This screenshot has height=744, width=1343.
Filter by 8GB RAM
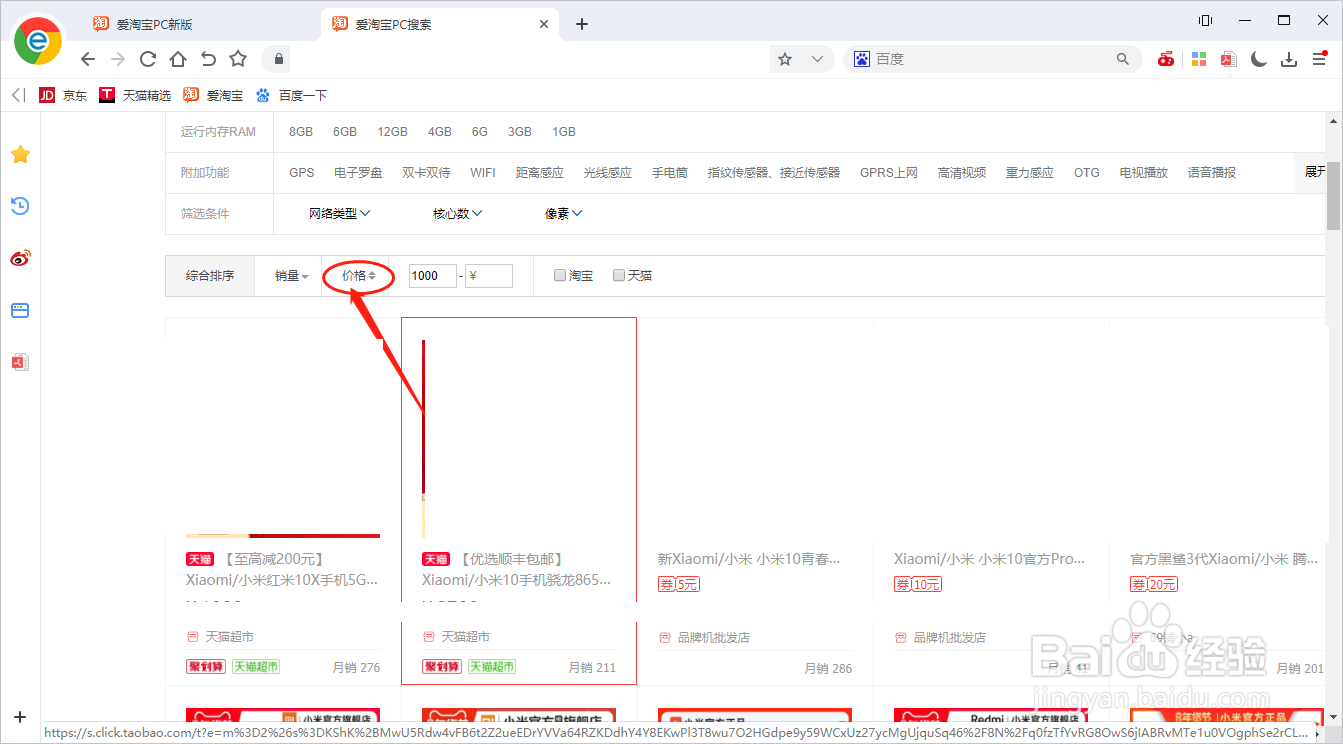301,132
